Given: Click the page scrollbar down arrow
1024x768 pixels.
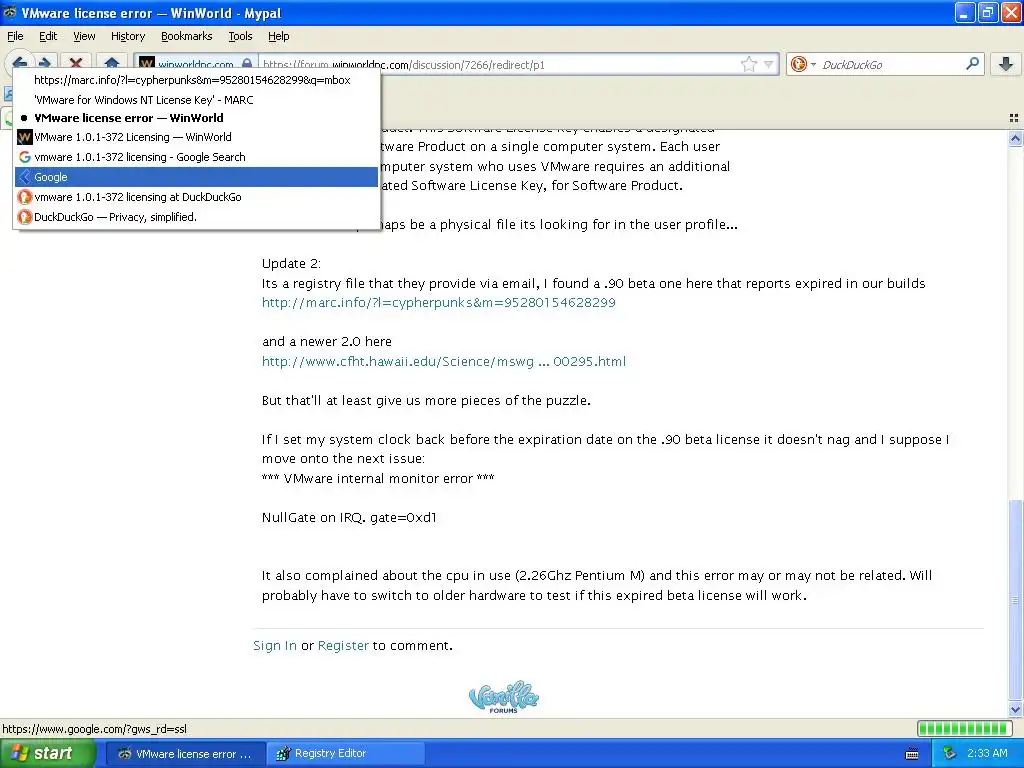Looking at the screenshot, I should pyautogui.click(x=1015, y=709).
